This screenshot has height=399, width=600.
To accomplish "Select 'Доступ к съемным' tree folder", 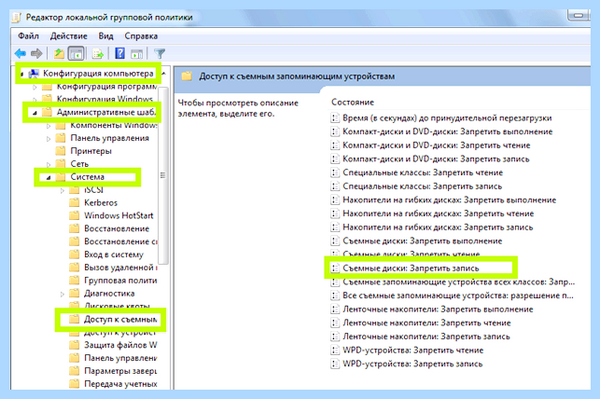I will [x=120, y=319].
